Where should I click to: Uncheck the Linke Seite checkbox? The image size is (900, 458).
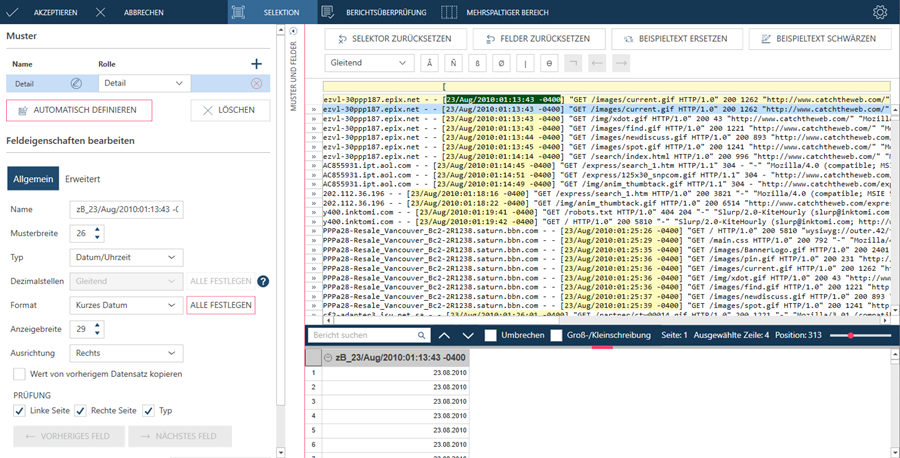point(20,410)
